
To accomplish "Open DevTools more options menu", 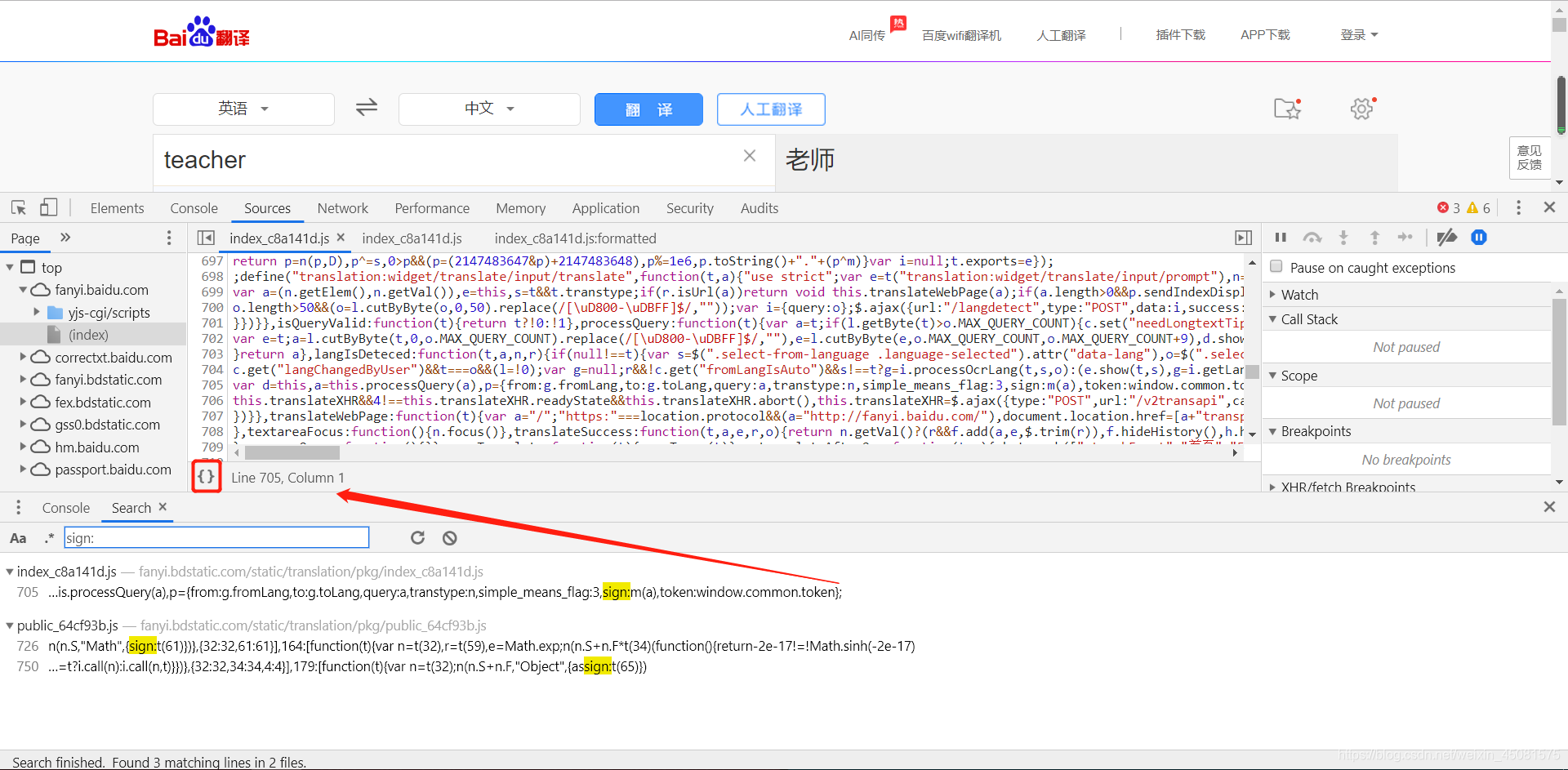I will tap(1518, 207).
